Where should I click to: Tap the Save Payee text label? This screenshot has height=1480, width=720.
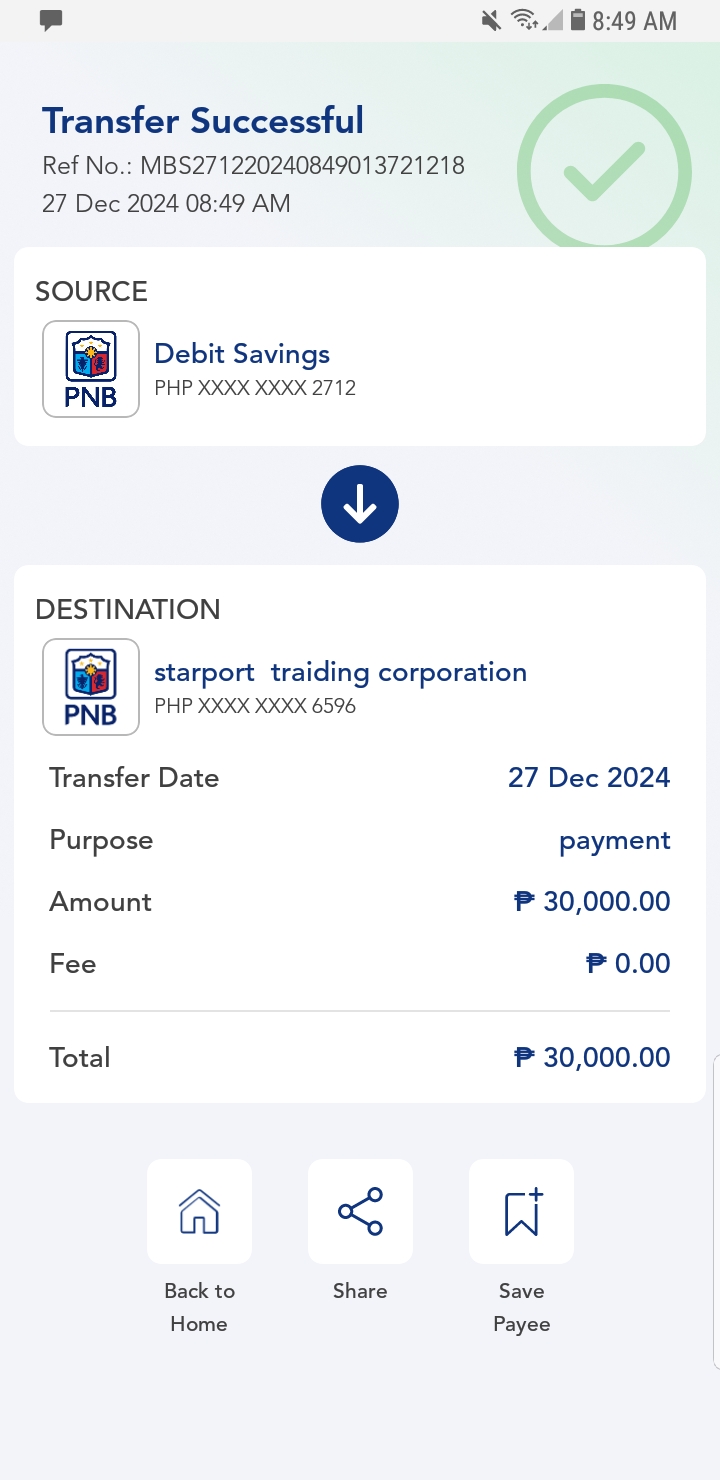point(521,1307)
